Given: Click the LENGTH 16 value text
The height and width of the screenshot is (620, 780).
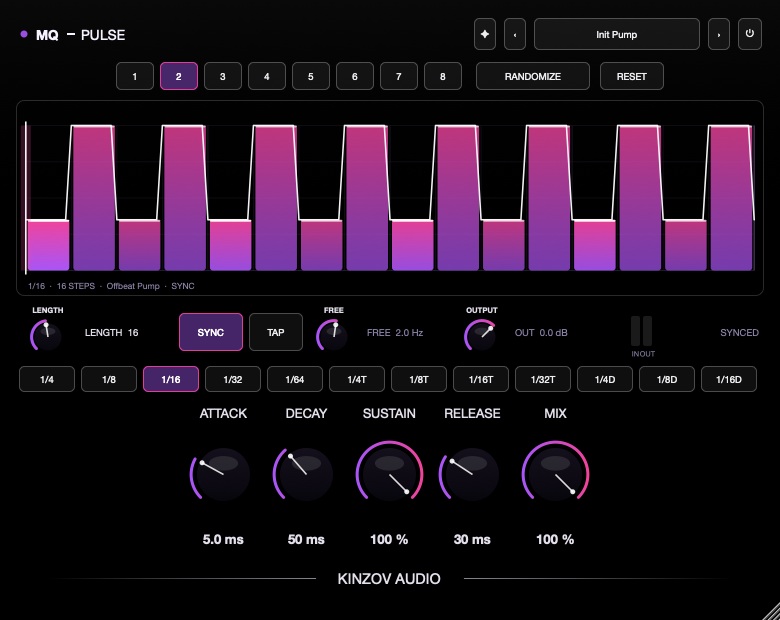Looking at the screenshot, I should 111,332.
